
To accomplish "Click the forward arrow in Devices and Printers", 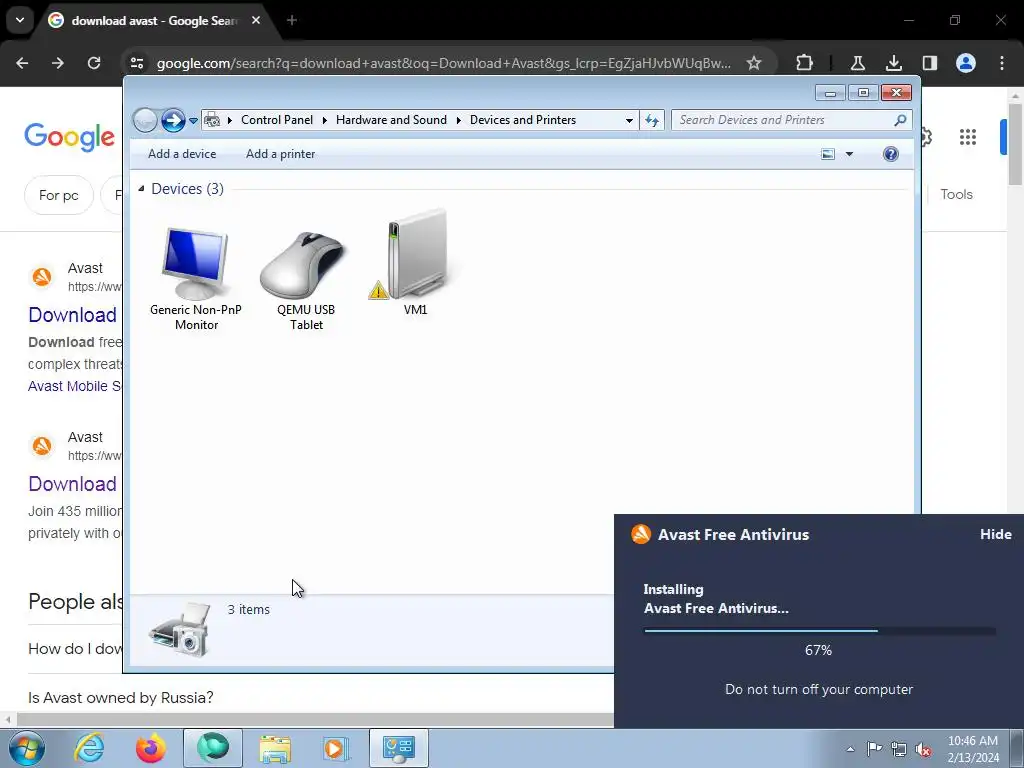I will (x=172, y=120).
